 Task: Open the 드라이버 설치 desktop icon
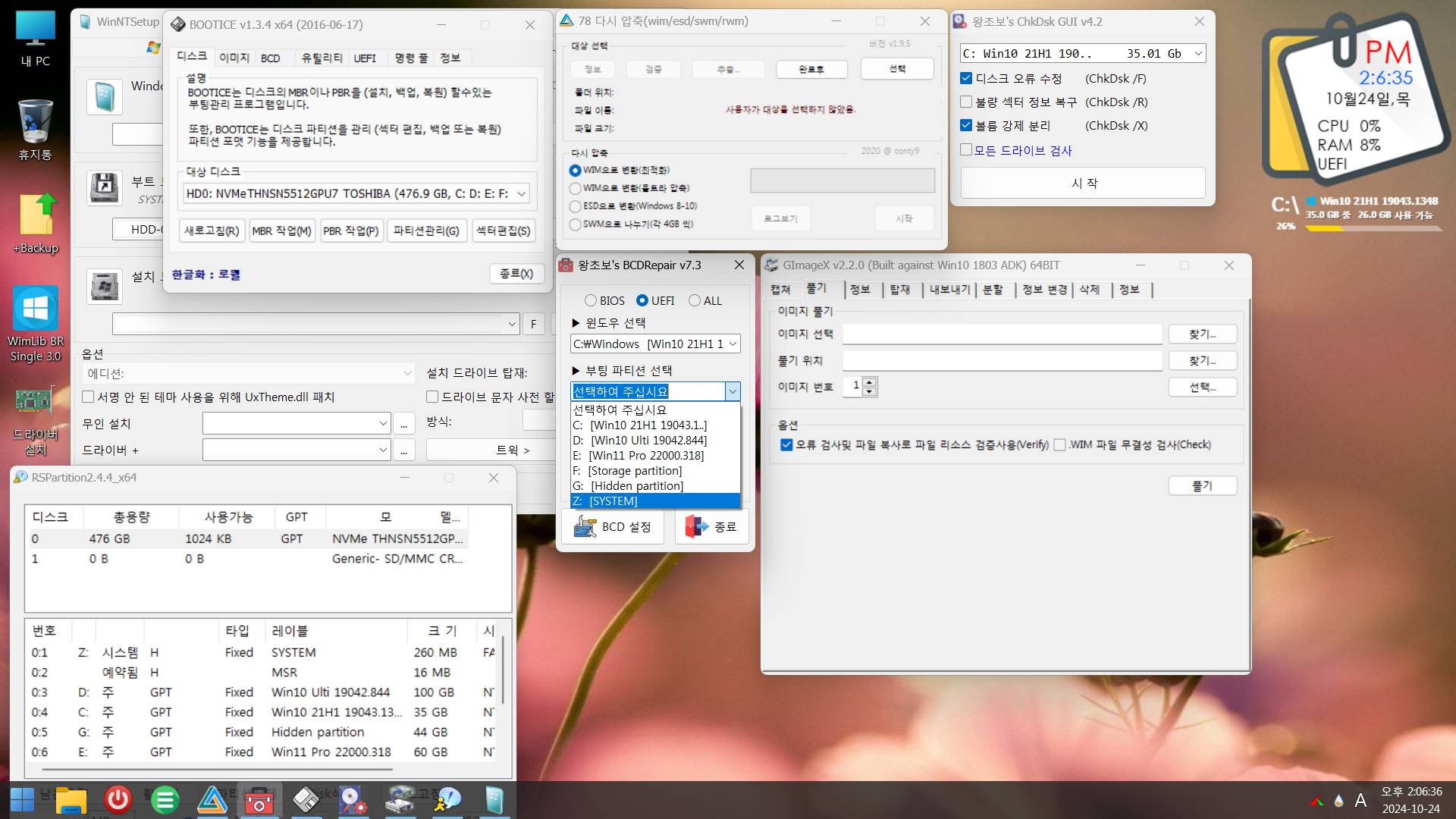pos(35,421)
